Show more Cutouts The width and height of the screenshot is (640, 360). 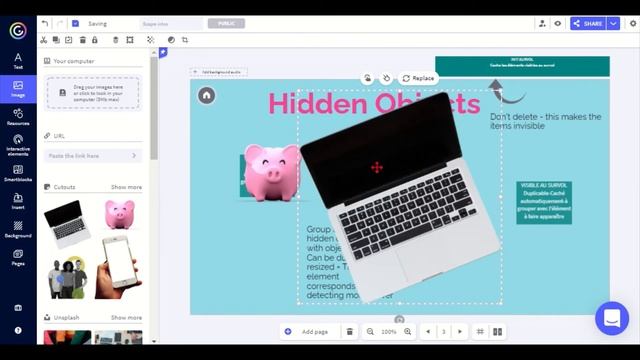127,187
